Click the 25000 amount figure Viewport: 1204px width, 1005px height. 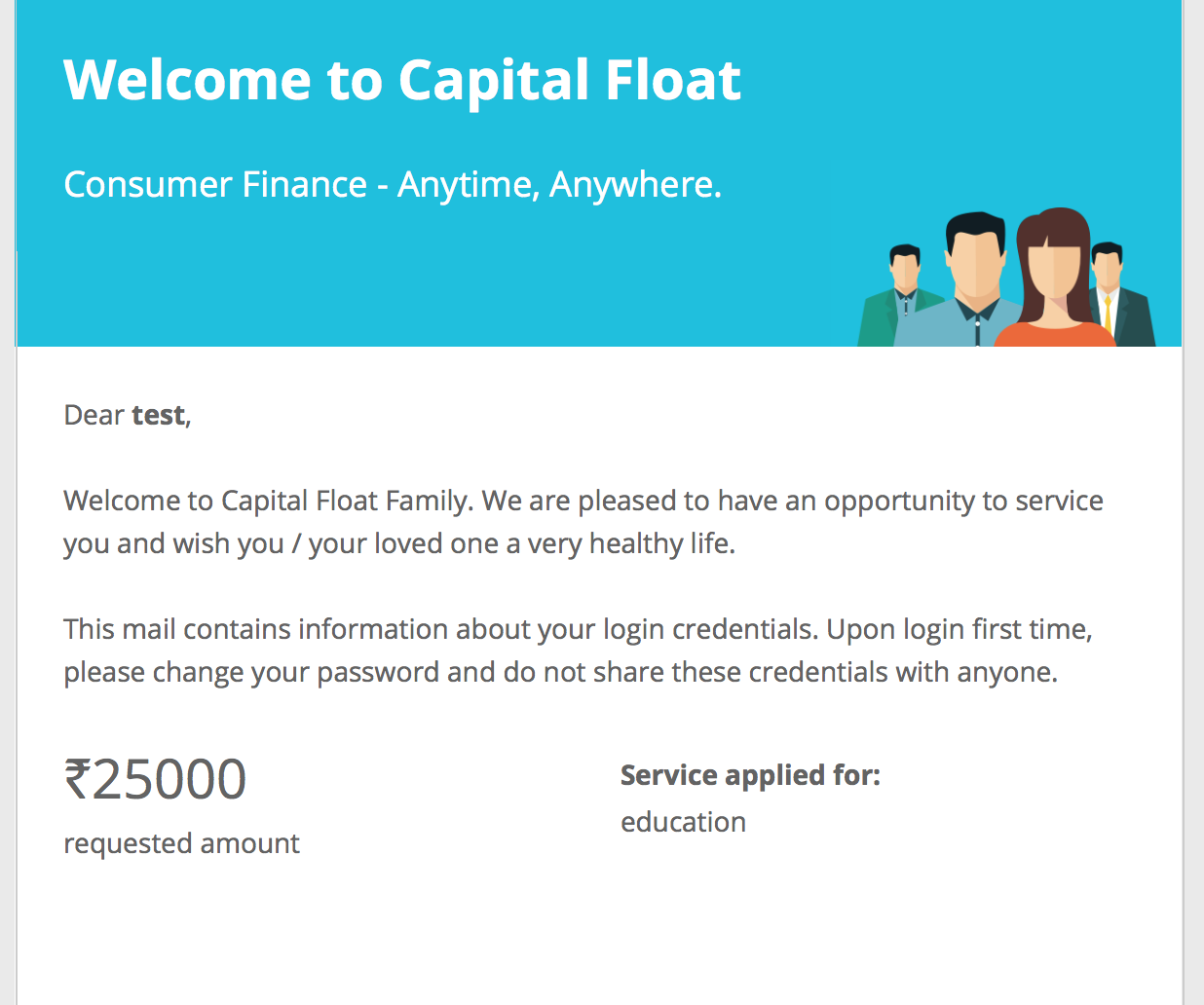coord(169,779)
